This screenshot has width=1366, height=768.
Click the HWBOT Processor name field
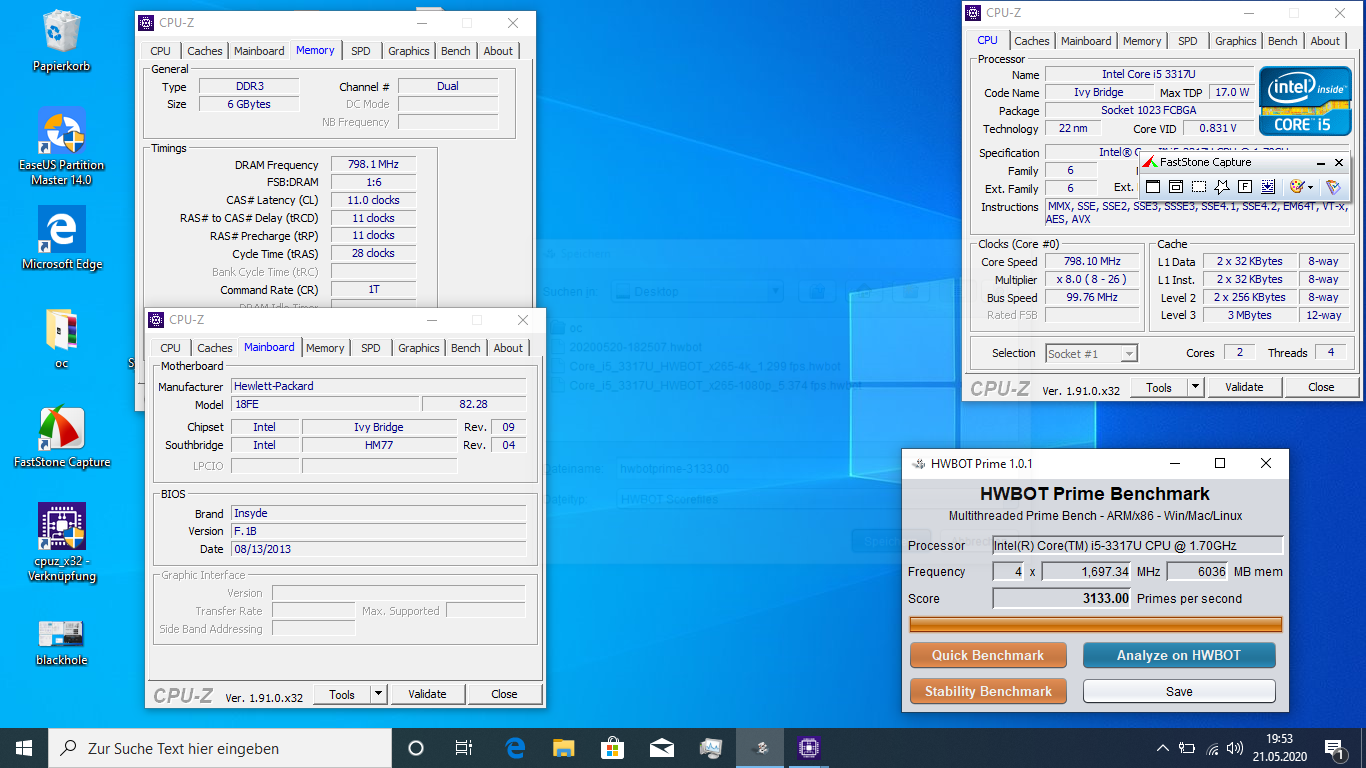click(x=1137, y=545)
